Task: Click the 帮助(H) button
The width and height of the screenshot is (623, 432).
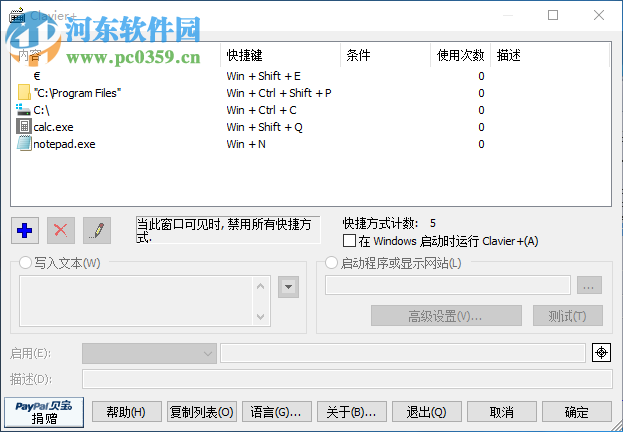Action: [x=127, y=412]
